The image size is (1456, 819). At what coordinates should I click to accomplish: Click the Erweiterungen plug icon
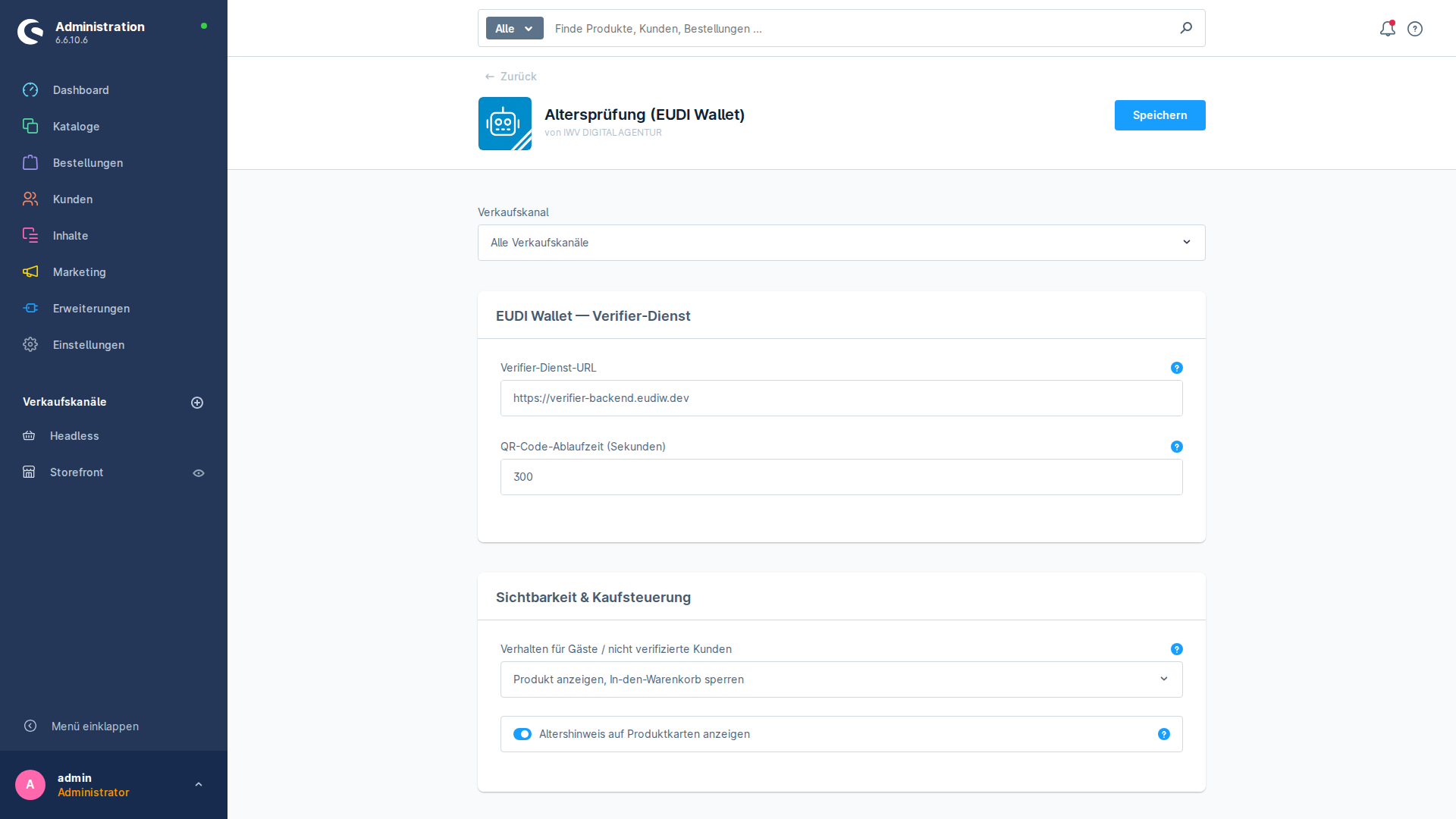point(30,309)
